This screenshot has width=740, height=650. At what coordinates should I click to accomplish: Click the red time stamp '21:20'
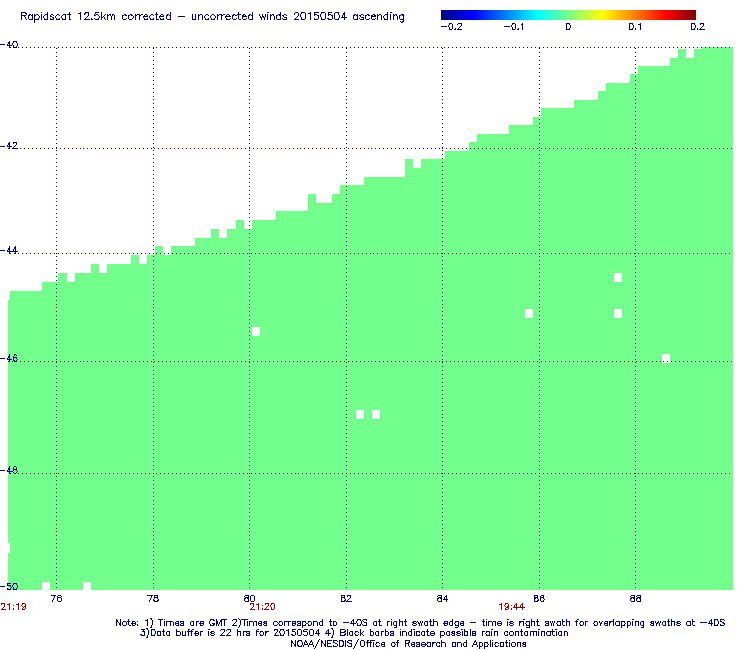[x=262, y=607]
